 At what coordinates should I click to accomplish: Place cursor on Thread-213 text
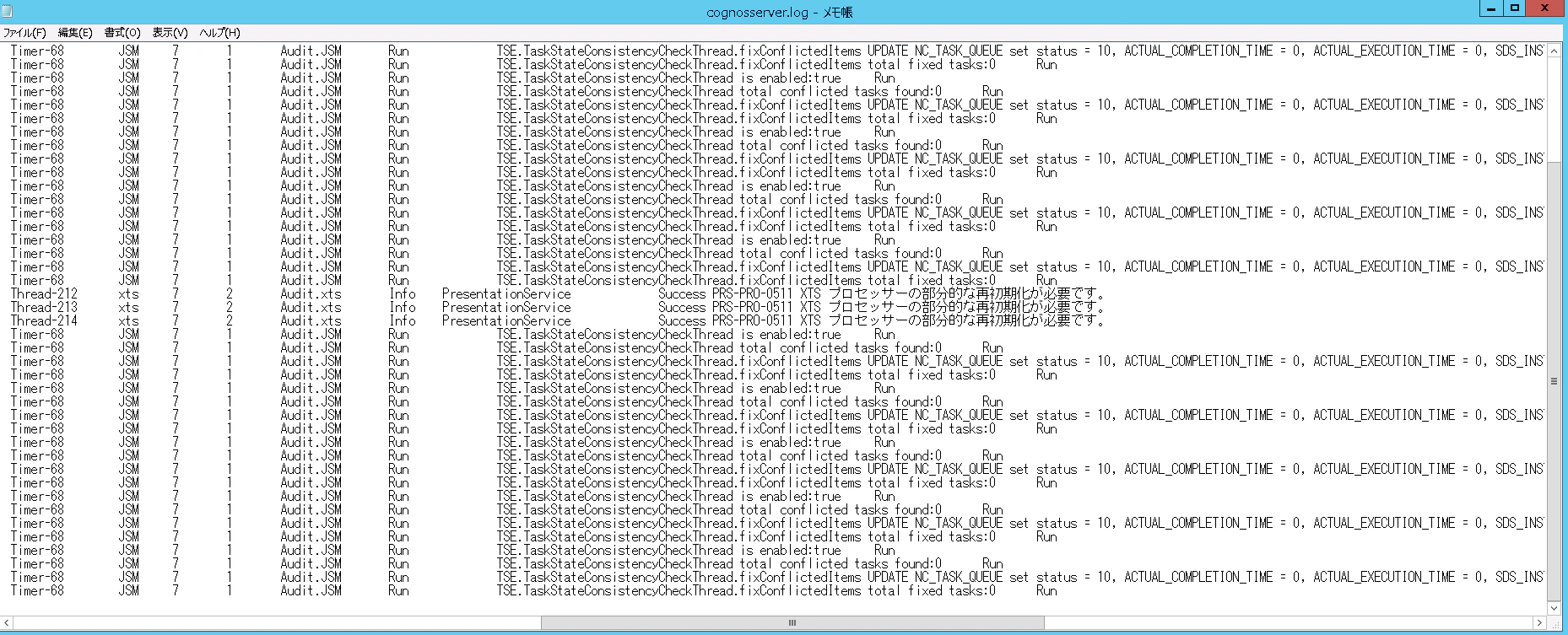coord(44,308)
